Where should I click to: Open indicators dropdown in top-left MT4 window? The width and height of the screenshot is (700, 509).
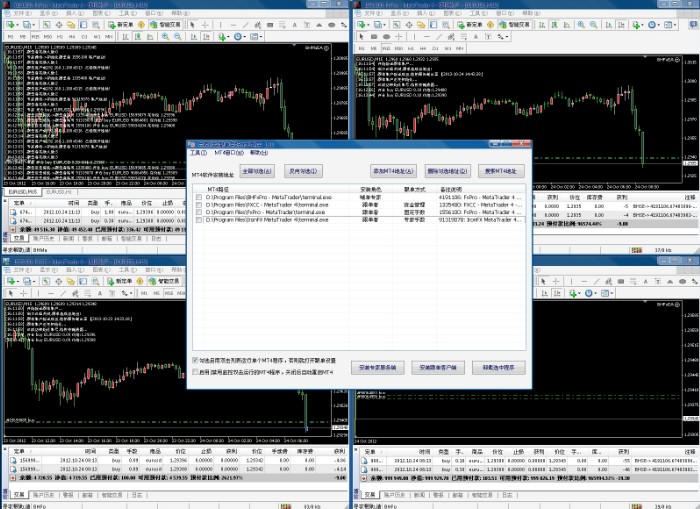pyautogui.click(x=224, y=37)
